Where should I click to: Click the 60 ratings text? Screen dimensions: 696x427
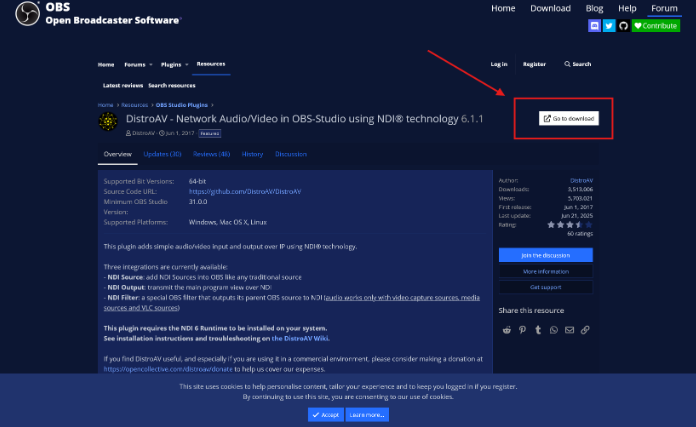tap(580, 233)
